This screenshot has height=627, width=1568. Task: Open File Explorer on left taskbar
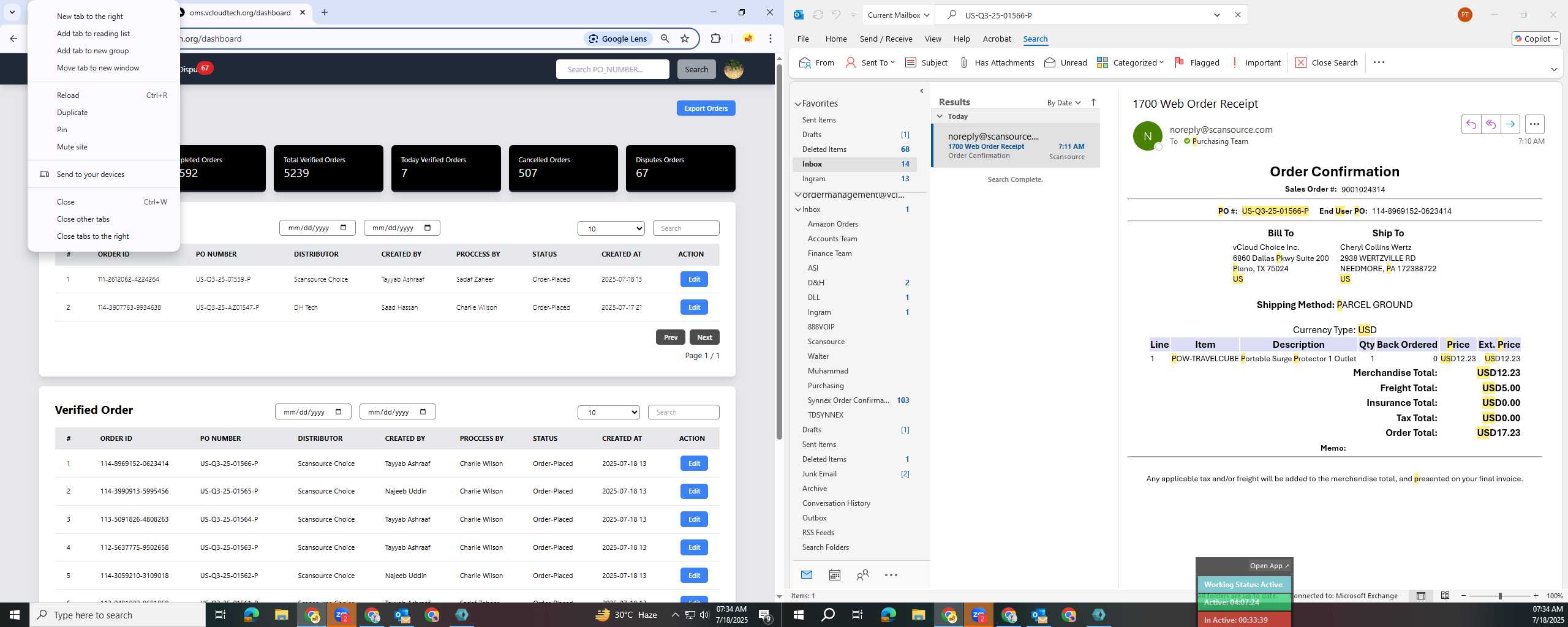point(281,615)
